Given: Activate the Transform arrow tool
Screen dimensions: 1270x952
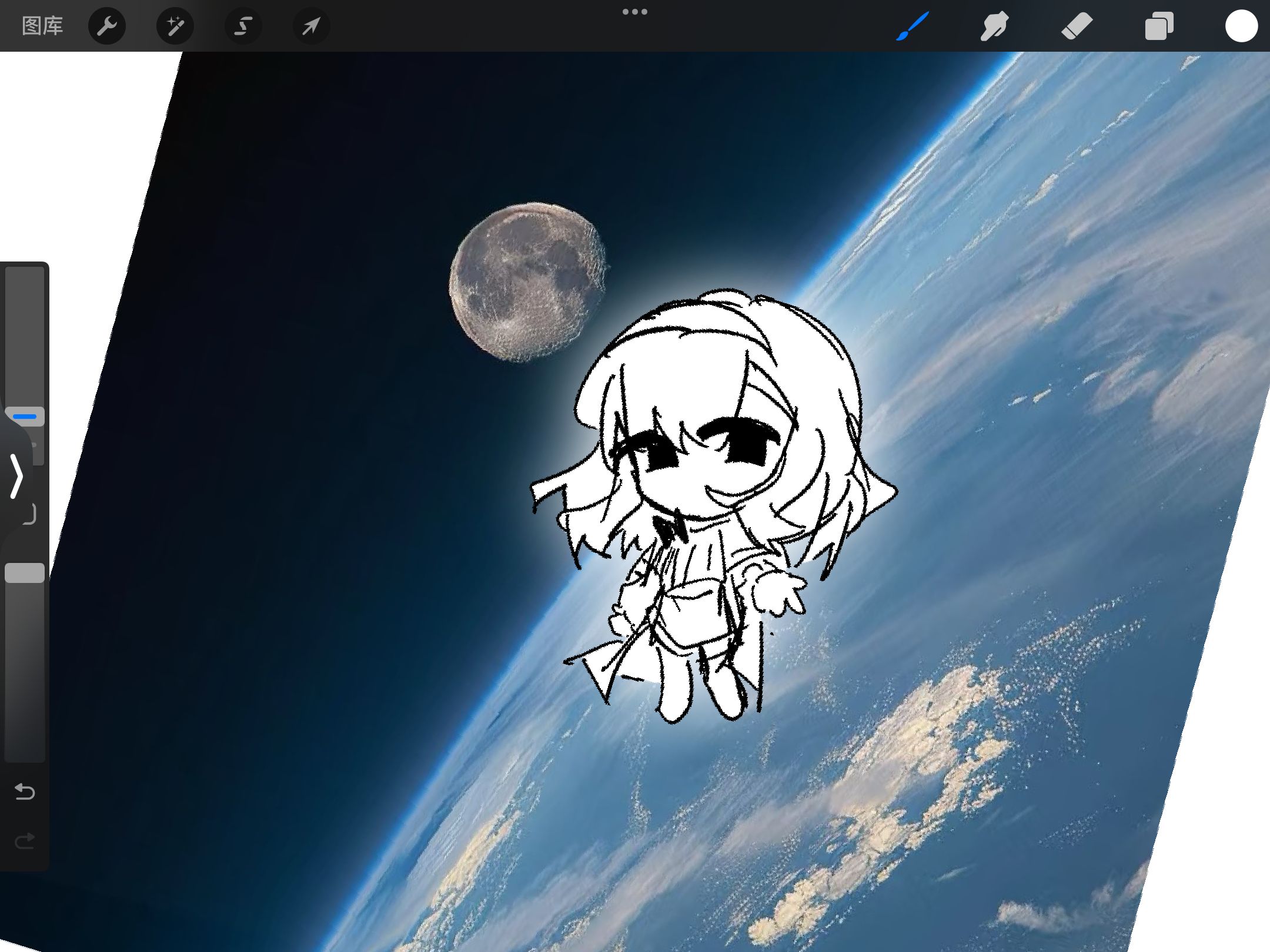Looking at the screenshot, I should point(311,26).
